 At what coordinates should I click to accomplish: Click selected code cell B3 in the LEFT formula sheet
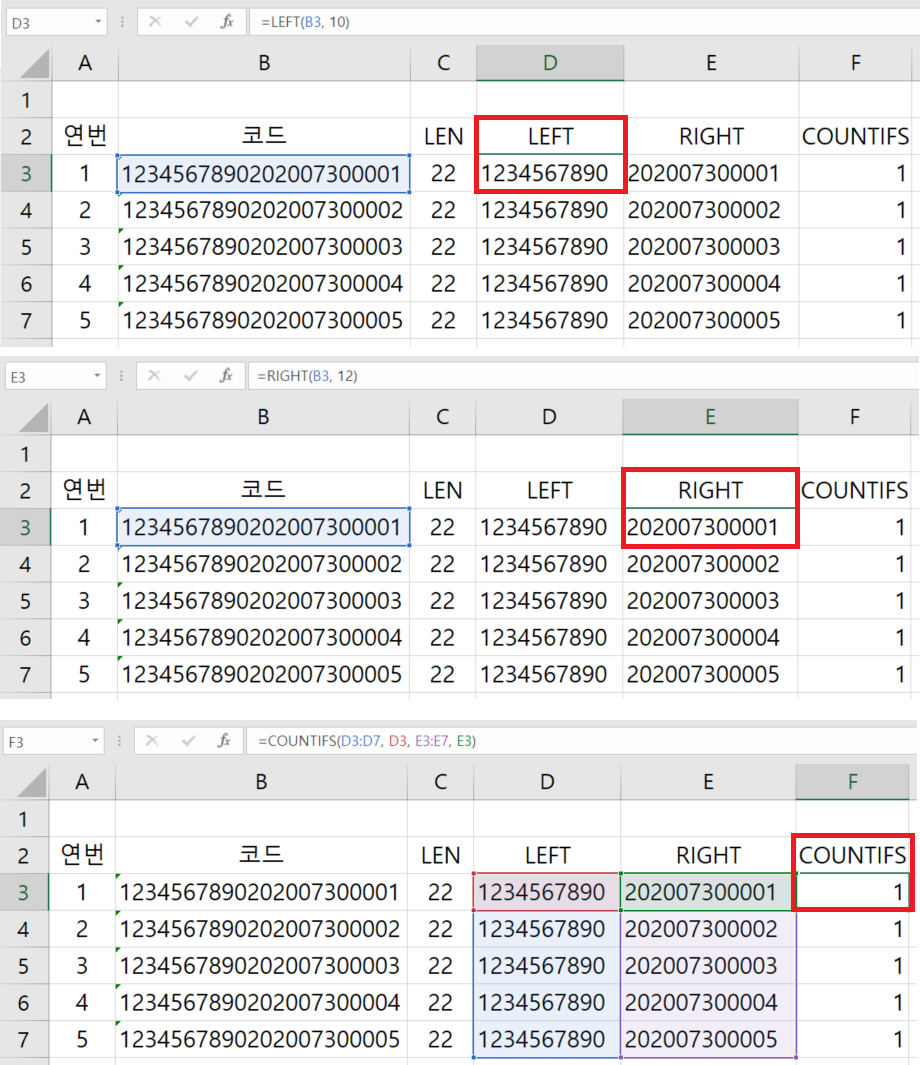pyautogui.click(x=264, y=174)
